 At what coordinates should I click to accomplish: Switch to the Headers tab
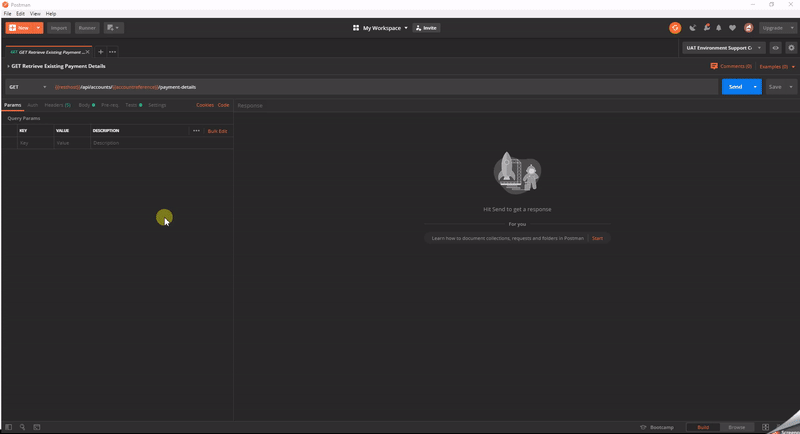click(x=57, y=105)
